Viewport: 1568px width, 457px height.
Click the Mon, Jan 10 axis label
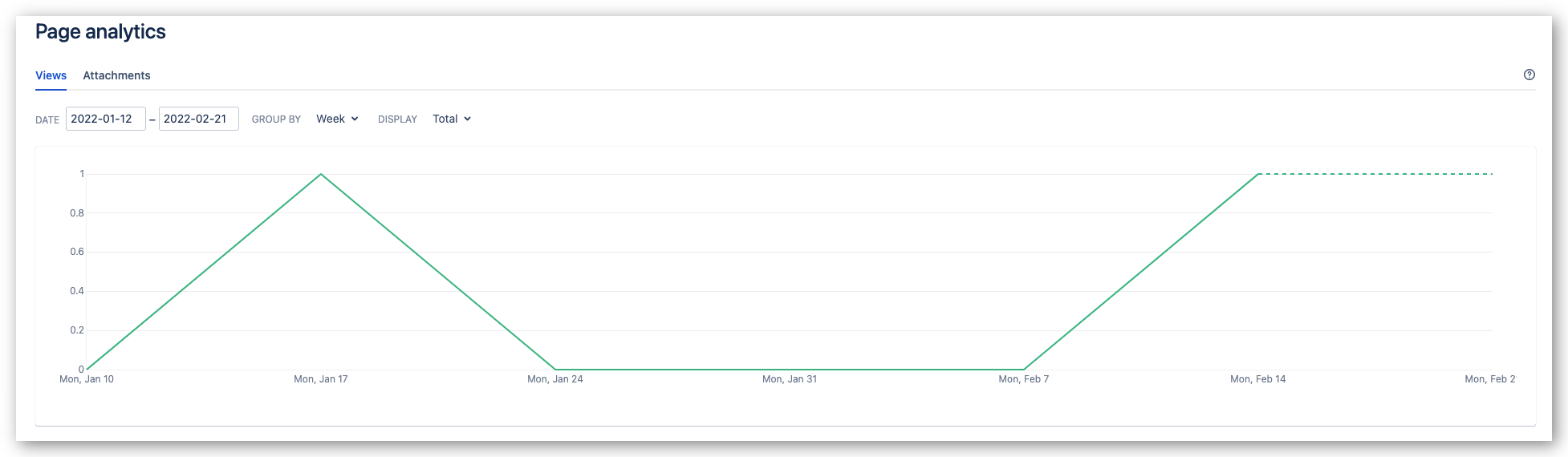click(x=87, y=379)
